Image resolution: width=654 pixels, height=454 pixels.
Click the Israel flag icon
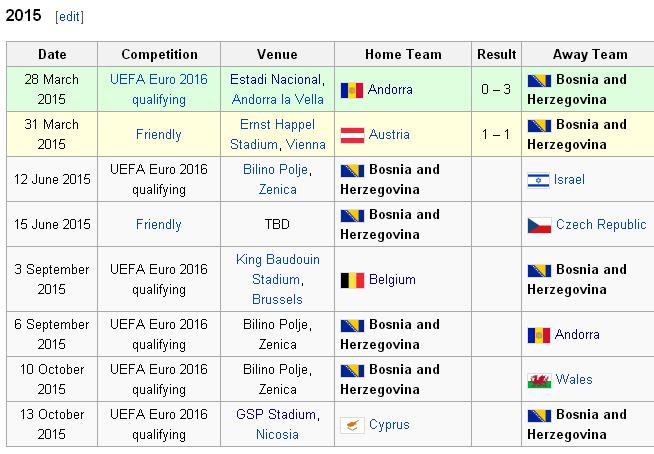(538, 180)
